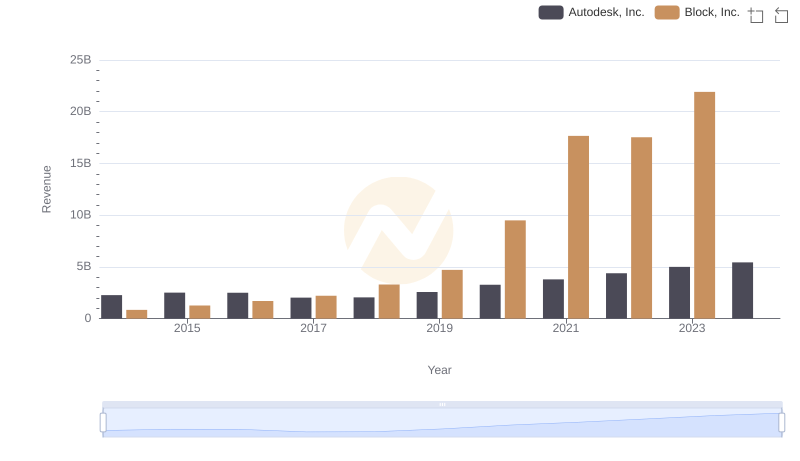Toggle Block, Inc. legend series
Viewport: 800px width, 461px height.
pyautogui.click(x=697, y=12)
